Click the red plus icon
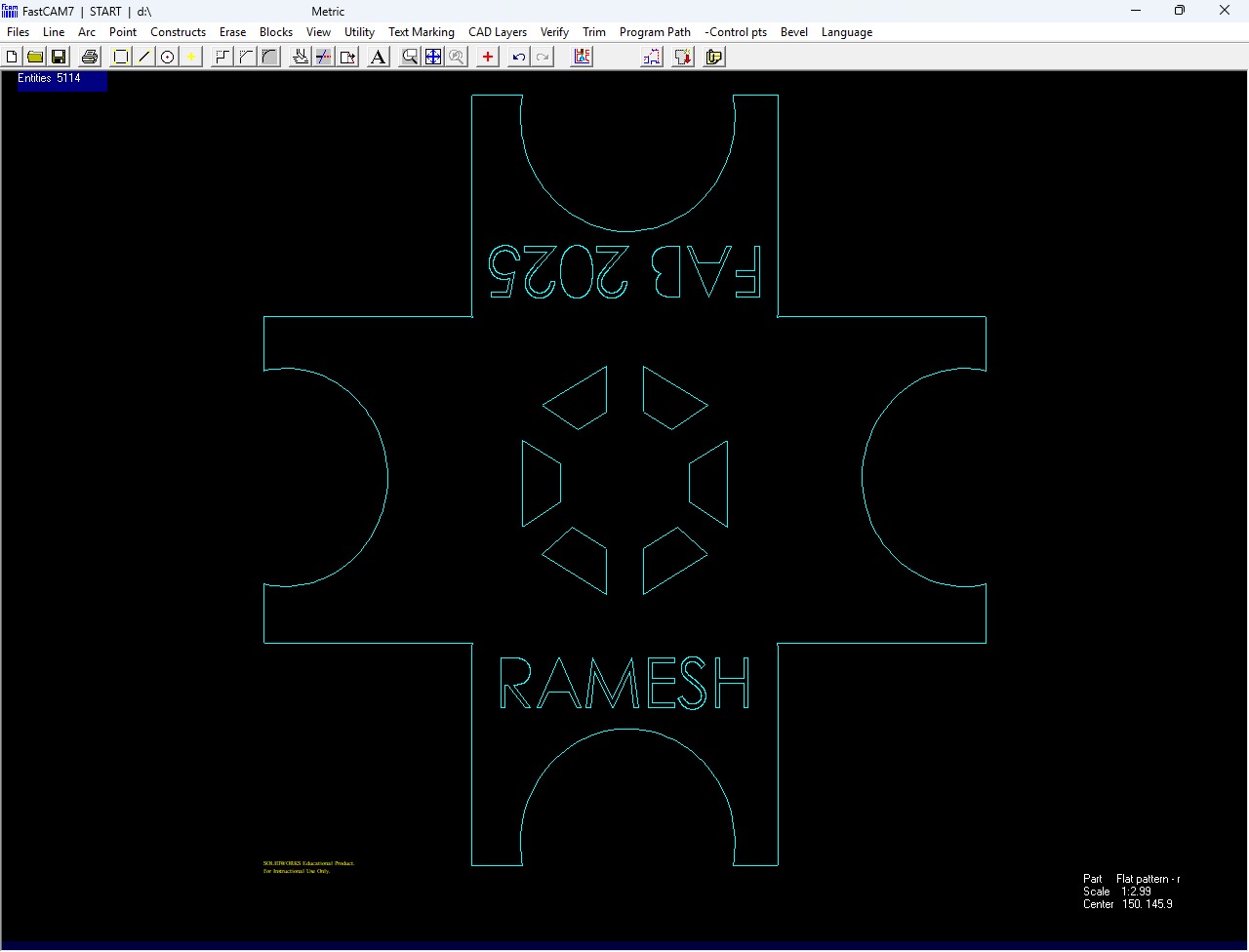 488,57
